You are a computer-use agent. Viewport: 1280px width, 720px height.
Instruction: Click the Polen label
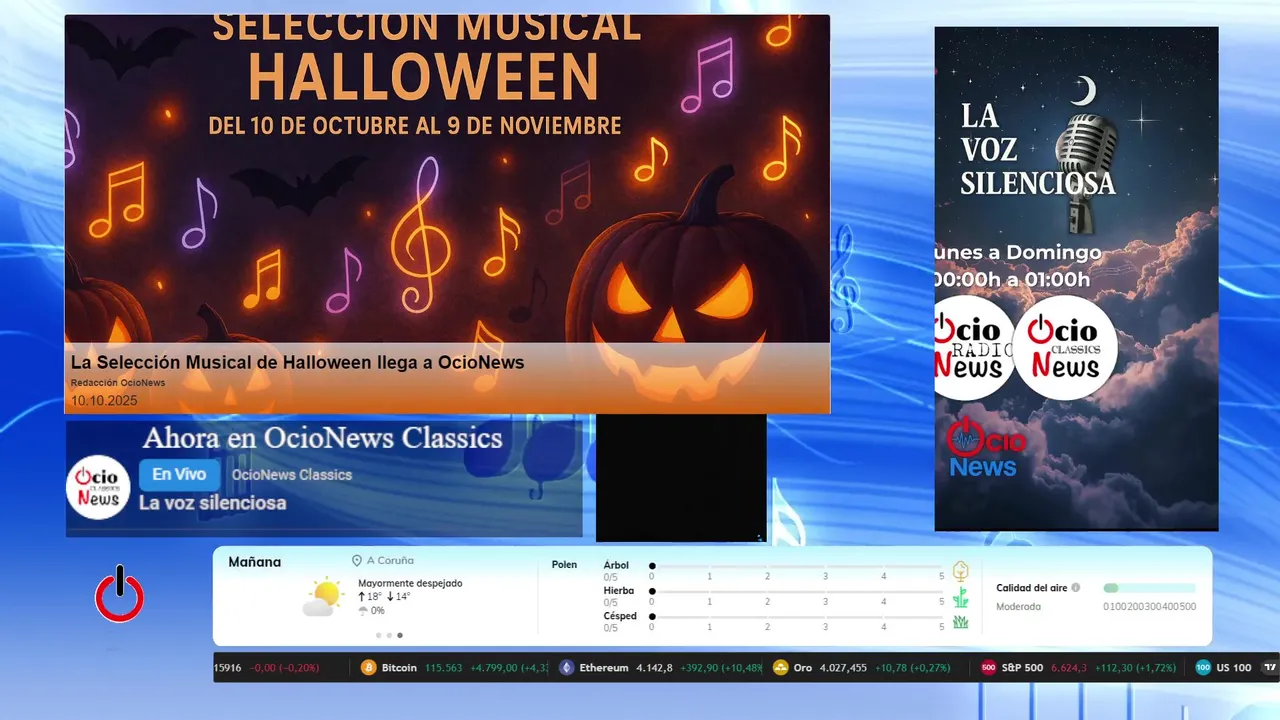564,565
